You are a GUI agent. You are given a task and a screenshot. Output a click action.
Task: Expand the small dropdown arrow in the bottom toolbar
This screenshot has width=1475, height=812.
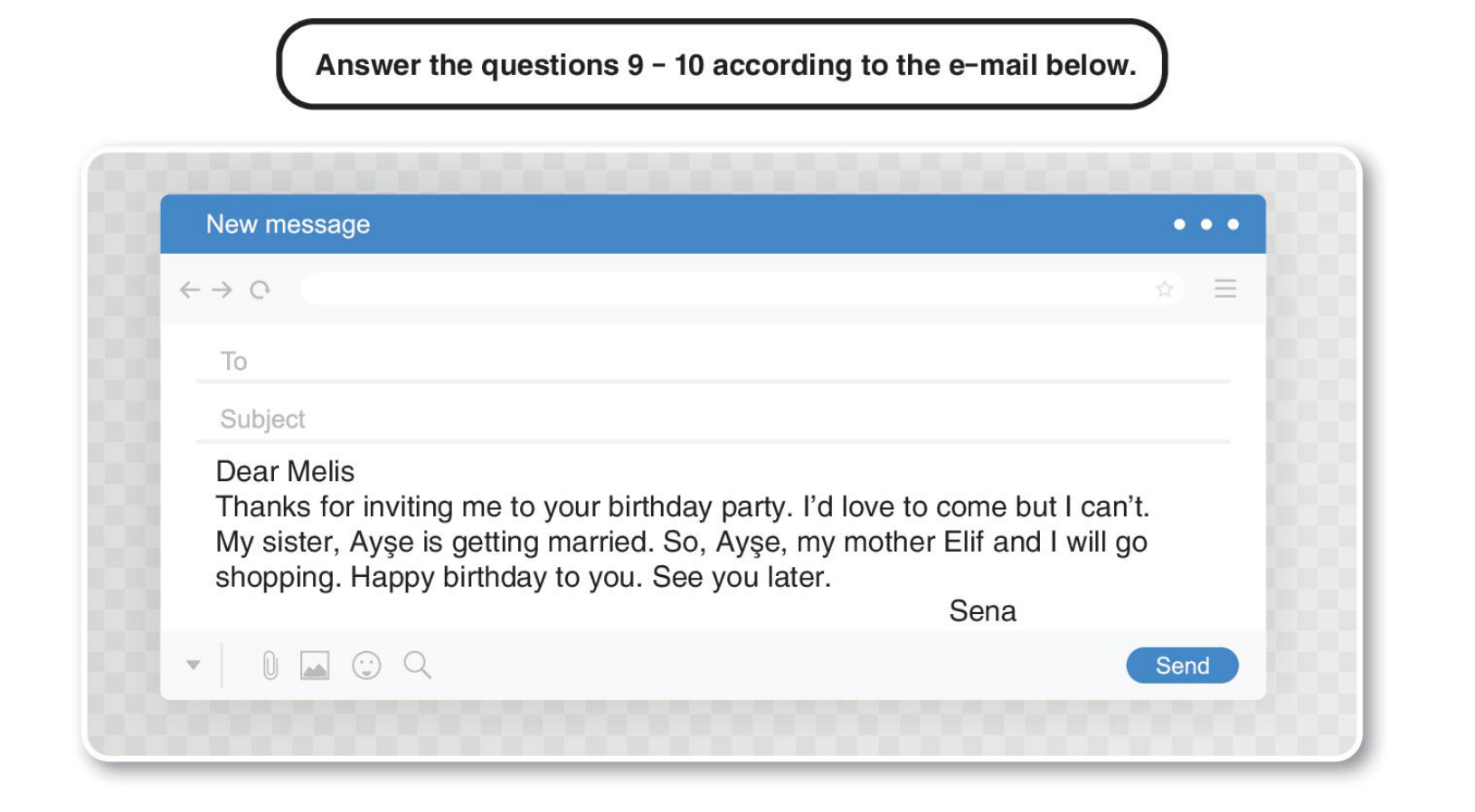(x=194, y=666)
